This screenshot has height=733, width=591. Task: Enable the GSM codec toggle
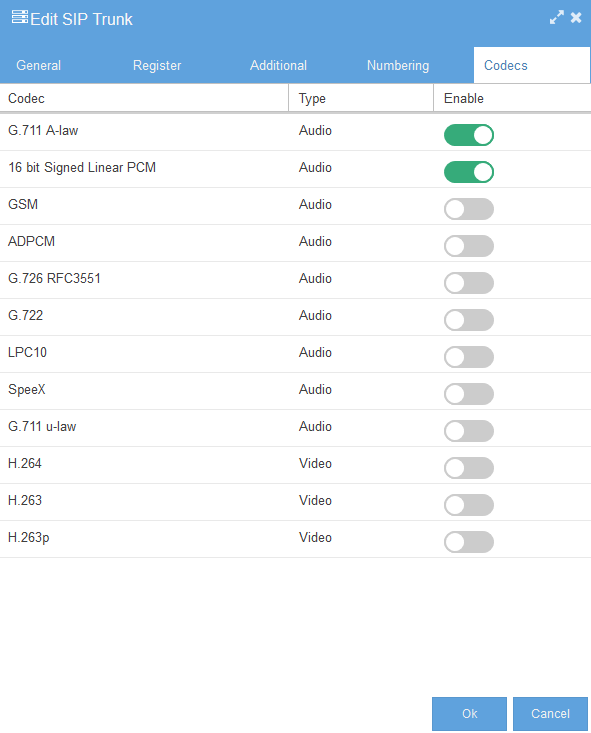468,209
